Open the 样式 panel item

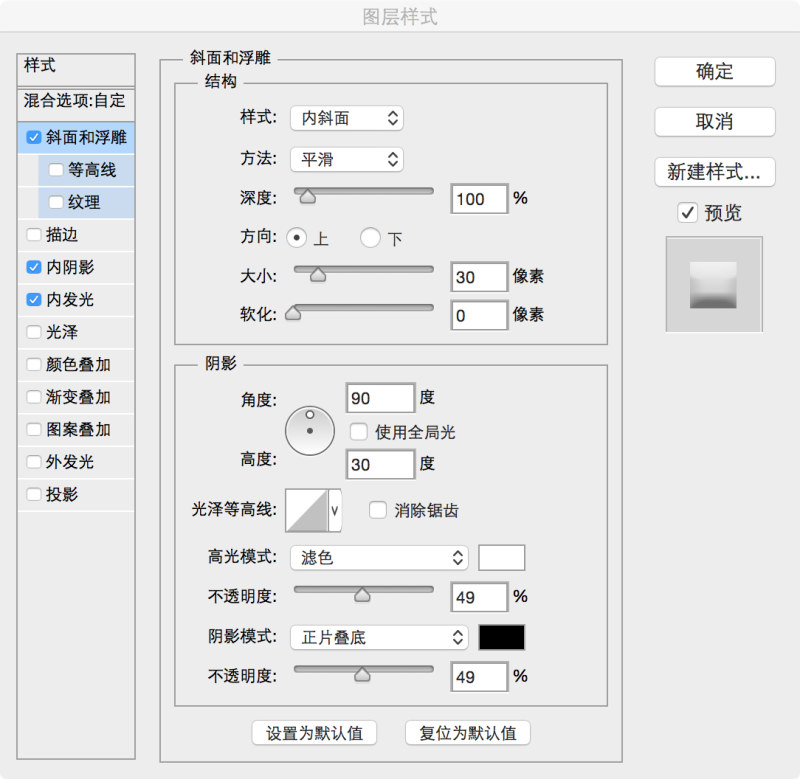[x=76, y=69]
